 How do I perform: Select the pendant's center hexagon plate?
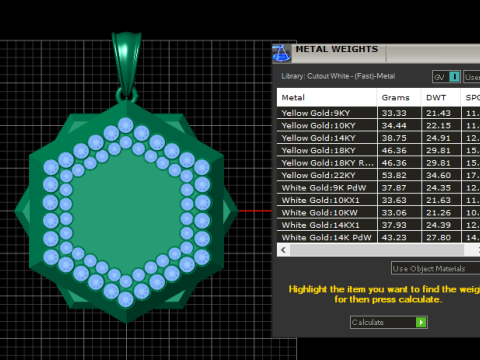coord(126,212)
